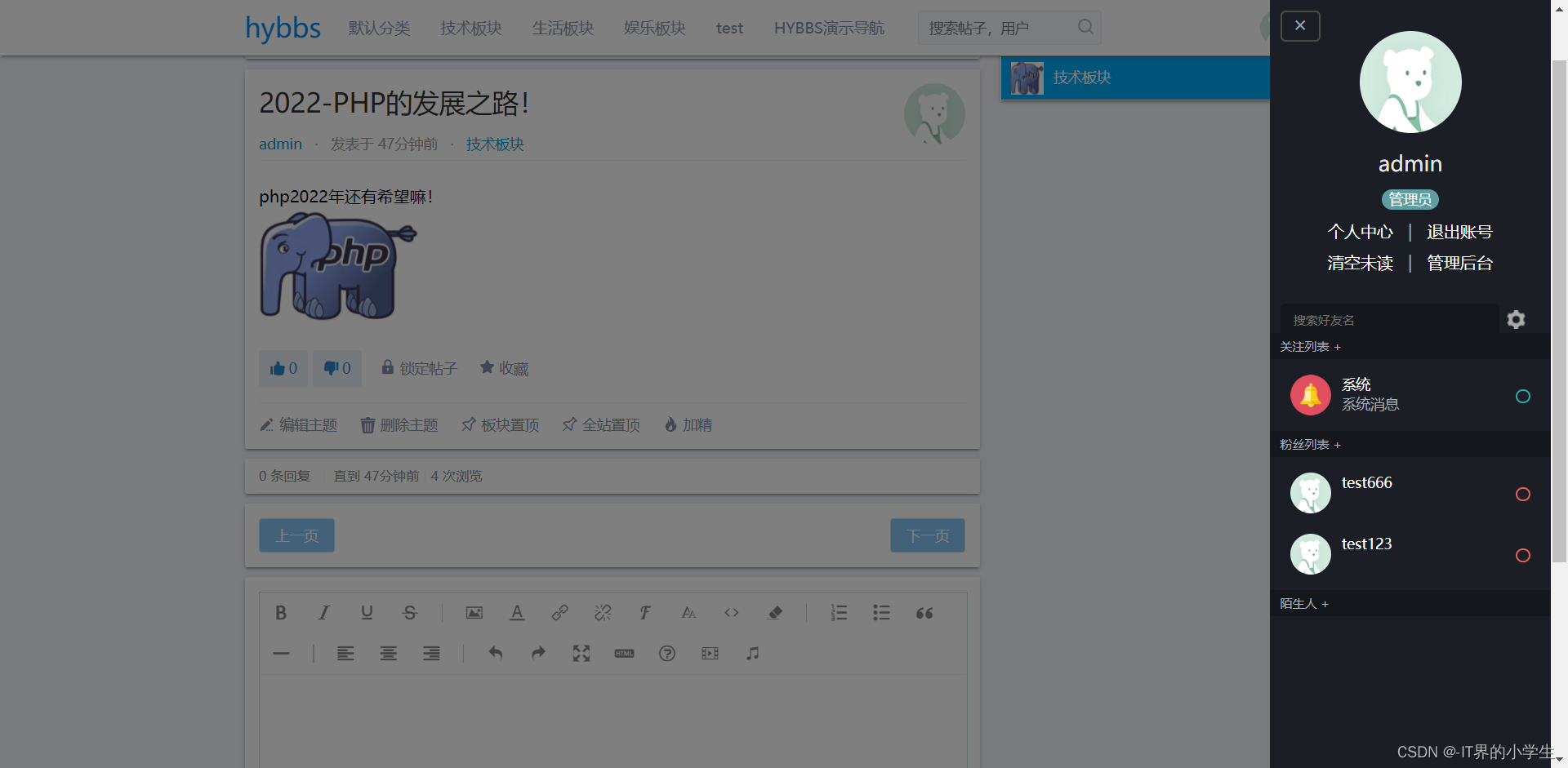The image size is (1568, 768).
Task: Click the redo arrow icon
Action: (x=538, y=654)
